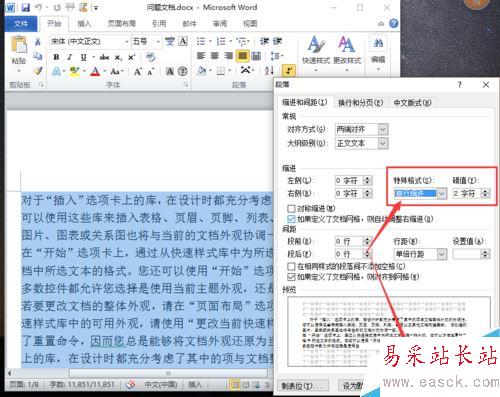Switch to 引用 References tab
The width and height of the screenshot is (500, 397).
click(x=159, y=23)
